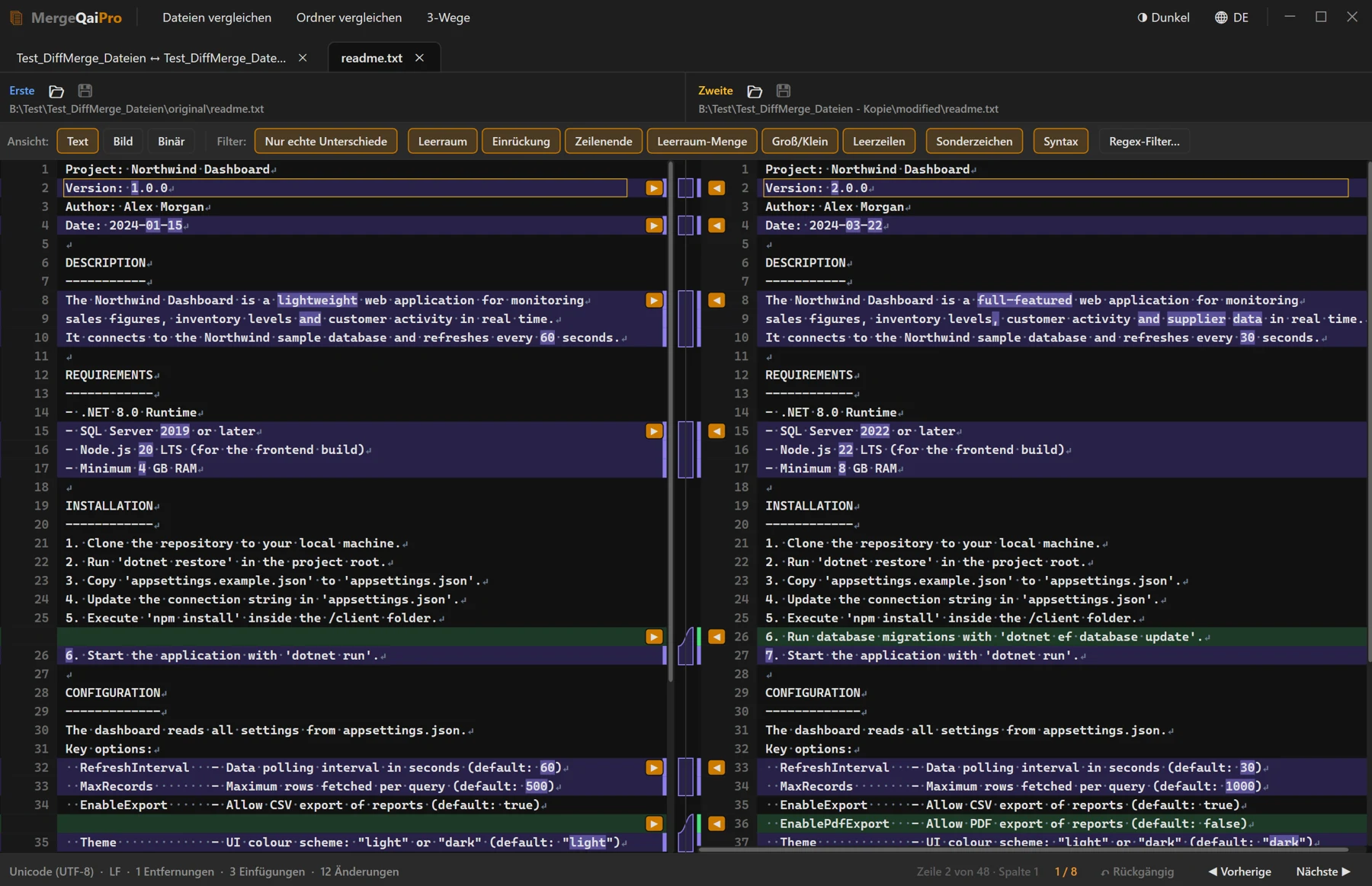Toggle the Leerraum filter

coord(443,141)
